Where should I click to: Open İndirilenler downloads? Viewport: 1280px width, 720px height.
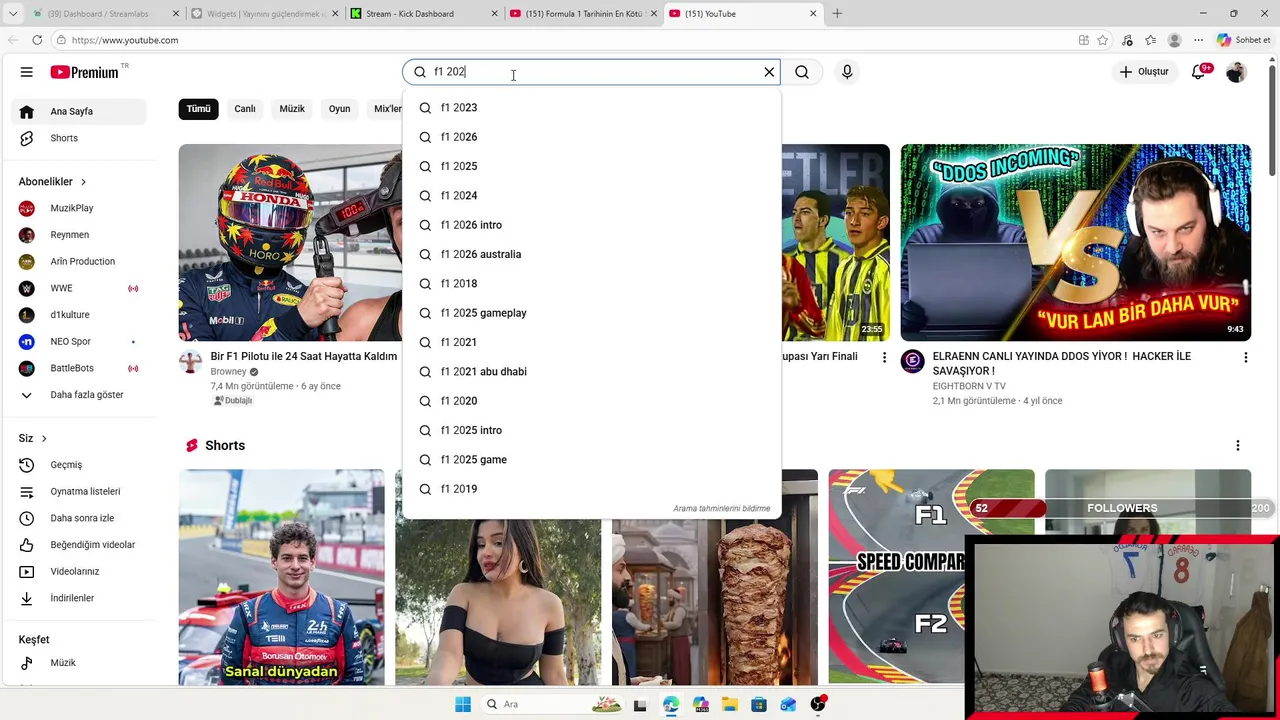coord(80,598)
